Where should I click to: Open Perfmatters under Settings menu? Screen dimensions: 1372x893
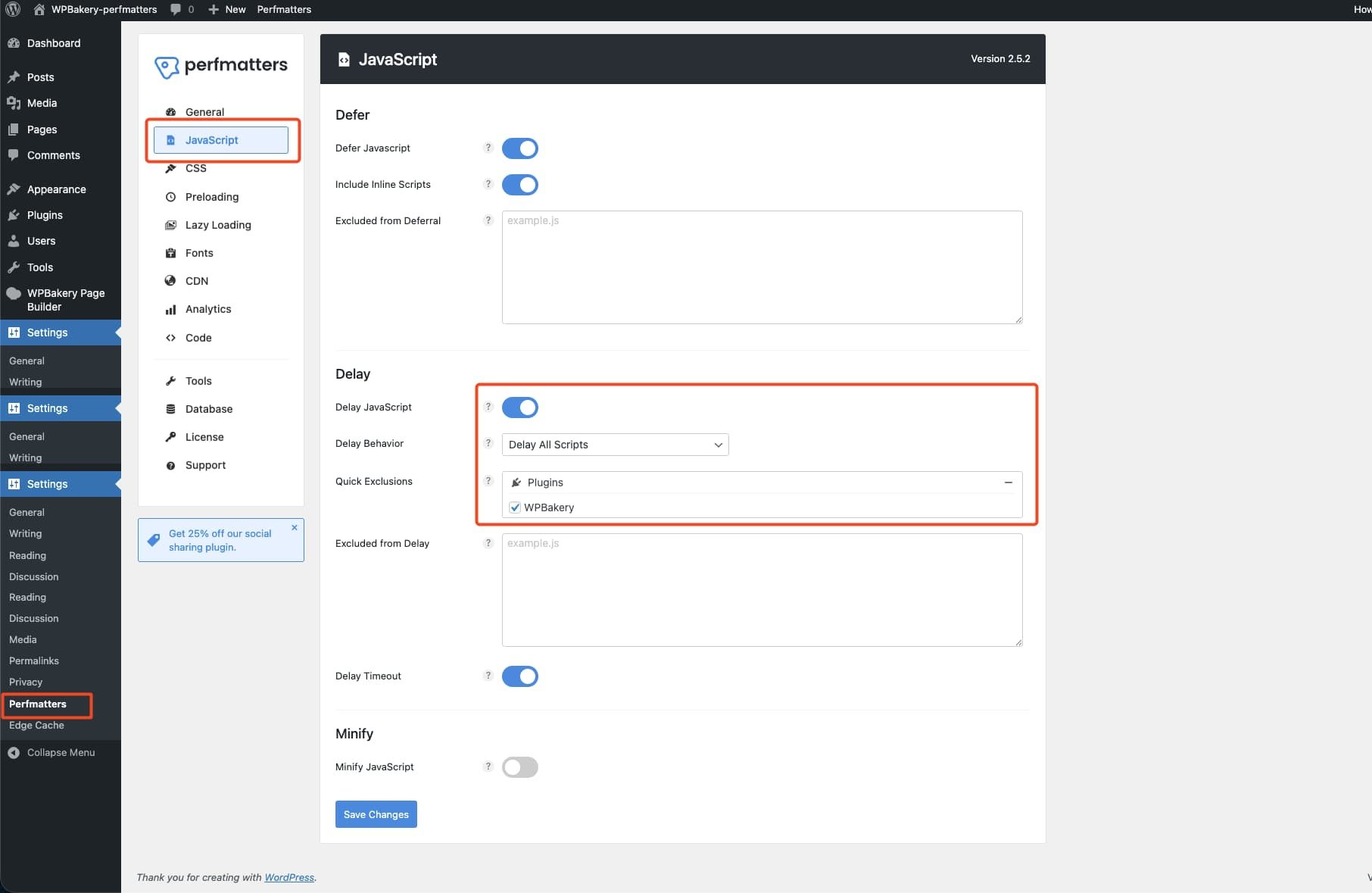point(40,704)
